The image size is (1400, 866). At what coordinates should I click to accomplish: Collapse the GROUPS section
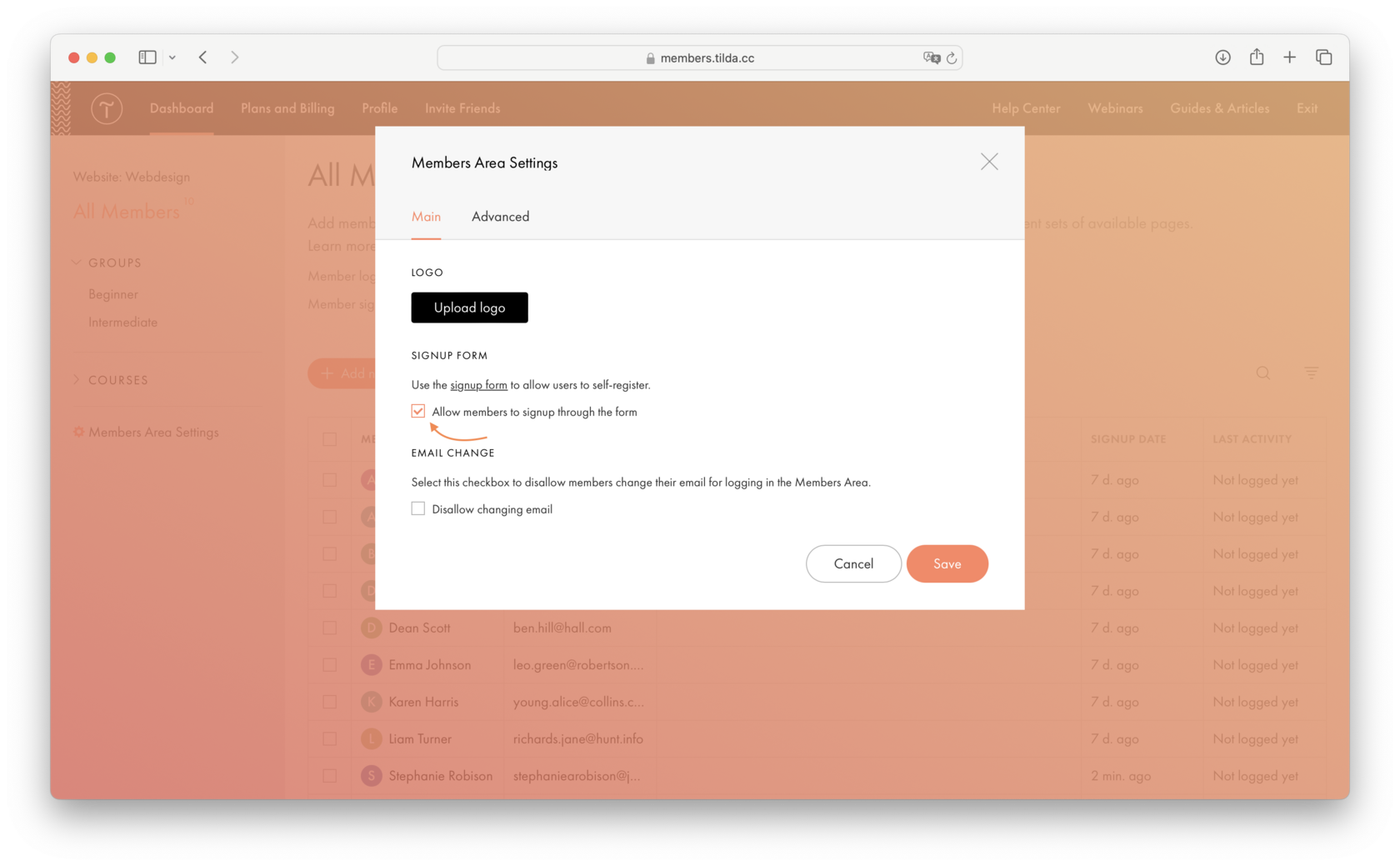[x=76, y=262]
